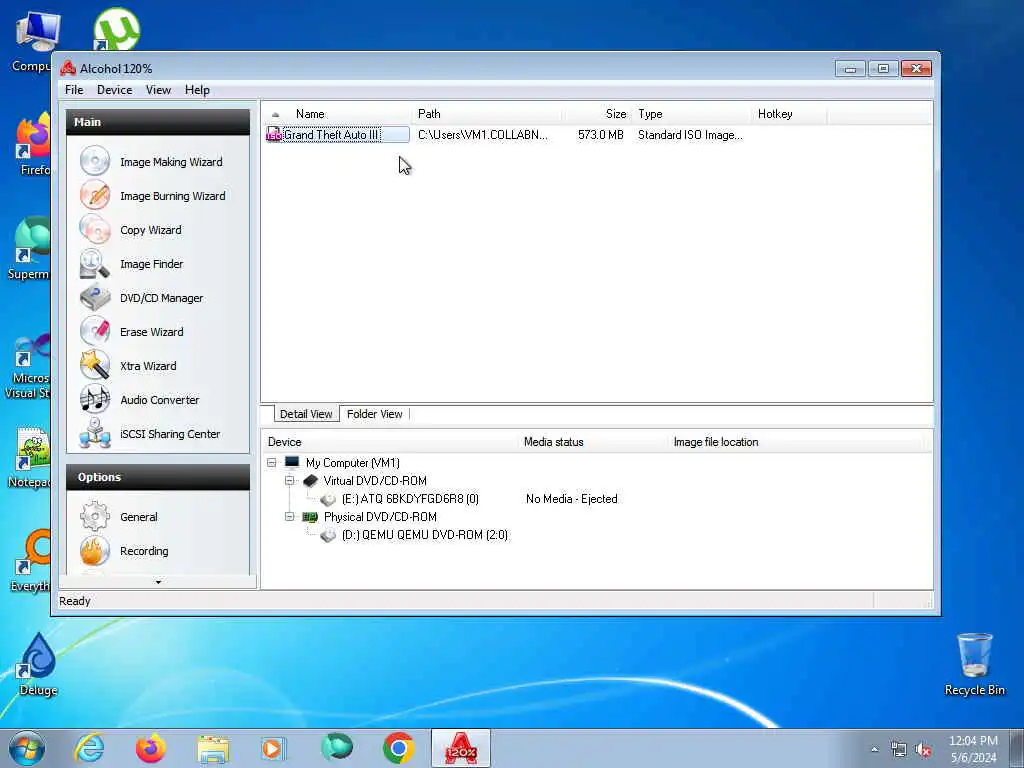This screenshot has height=768, width=1024.
Task: Open Internet Explorer from the taskbar
Action: tap(89, 748)
